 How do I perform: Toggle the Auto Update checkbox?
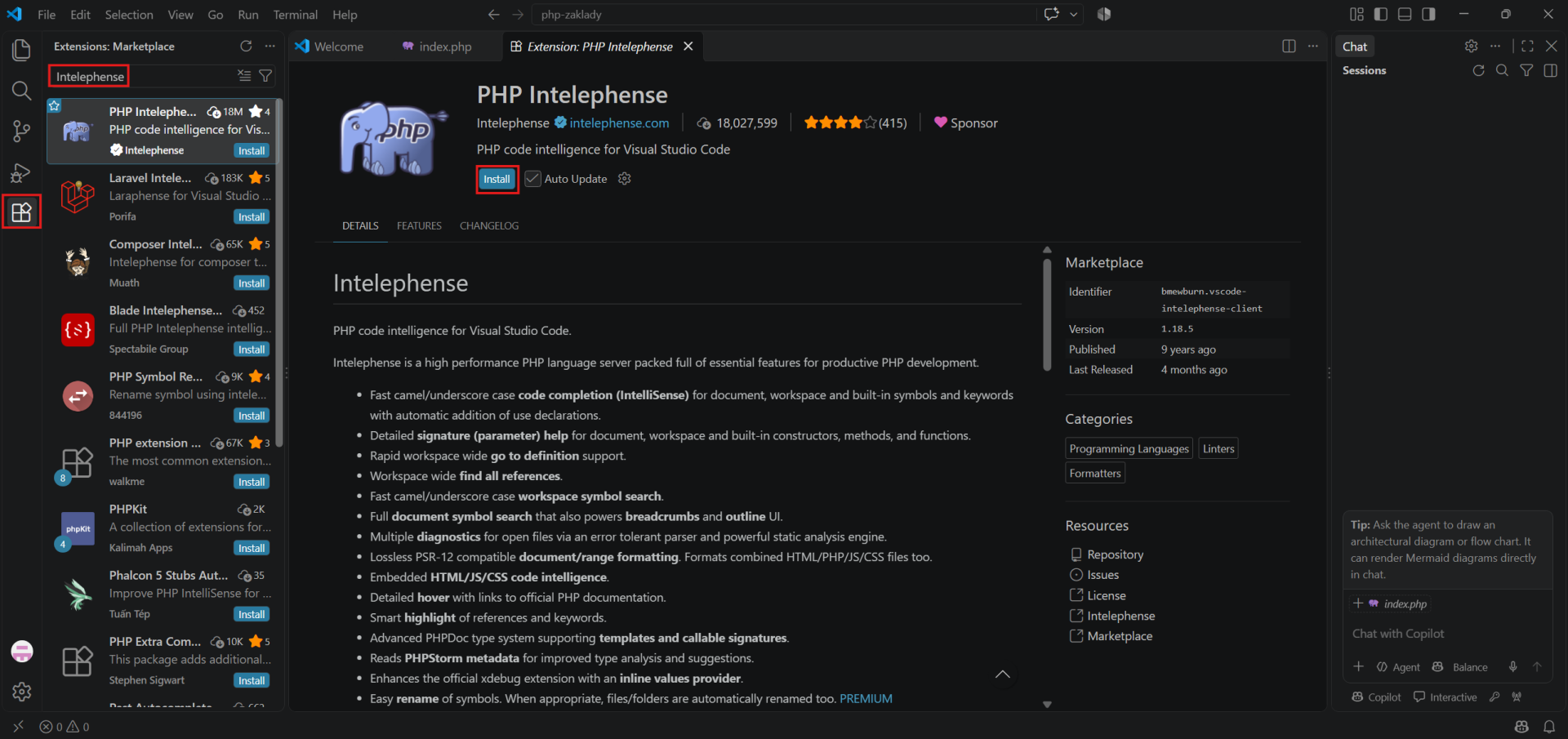(x=532, y=179)
